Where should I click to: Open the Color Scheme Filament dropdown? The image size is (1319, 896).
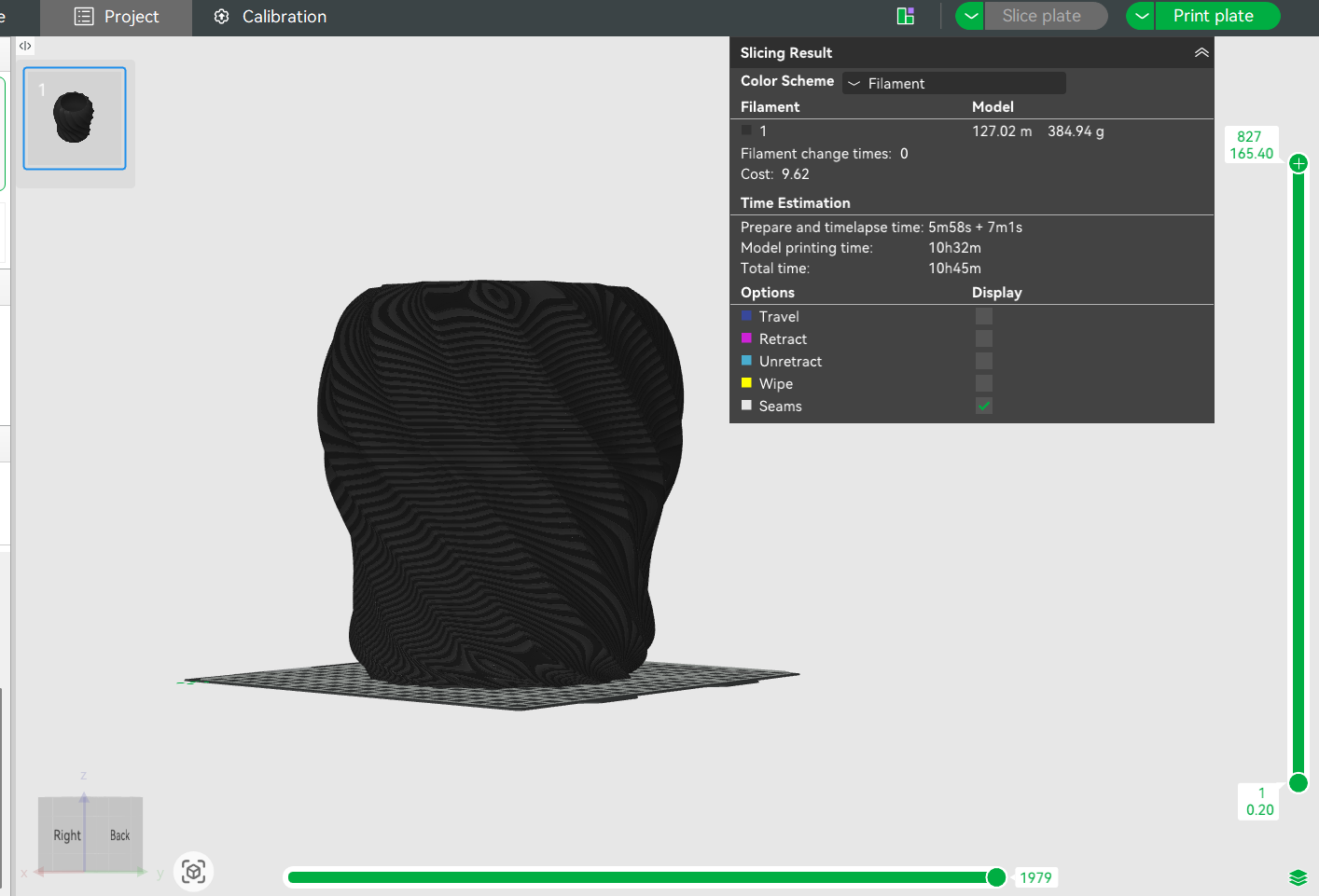pyautogui.click(x=953, y=83)
